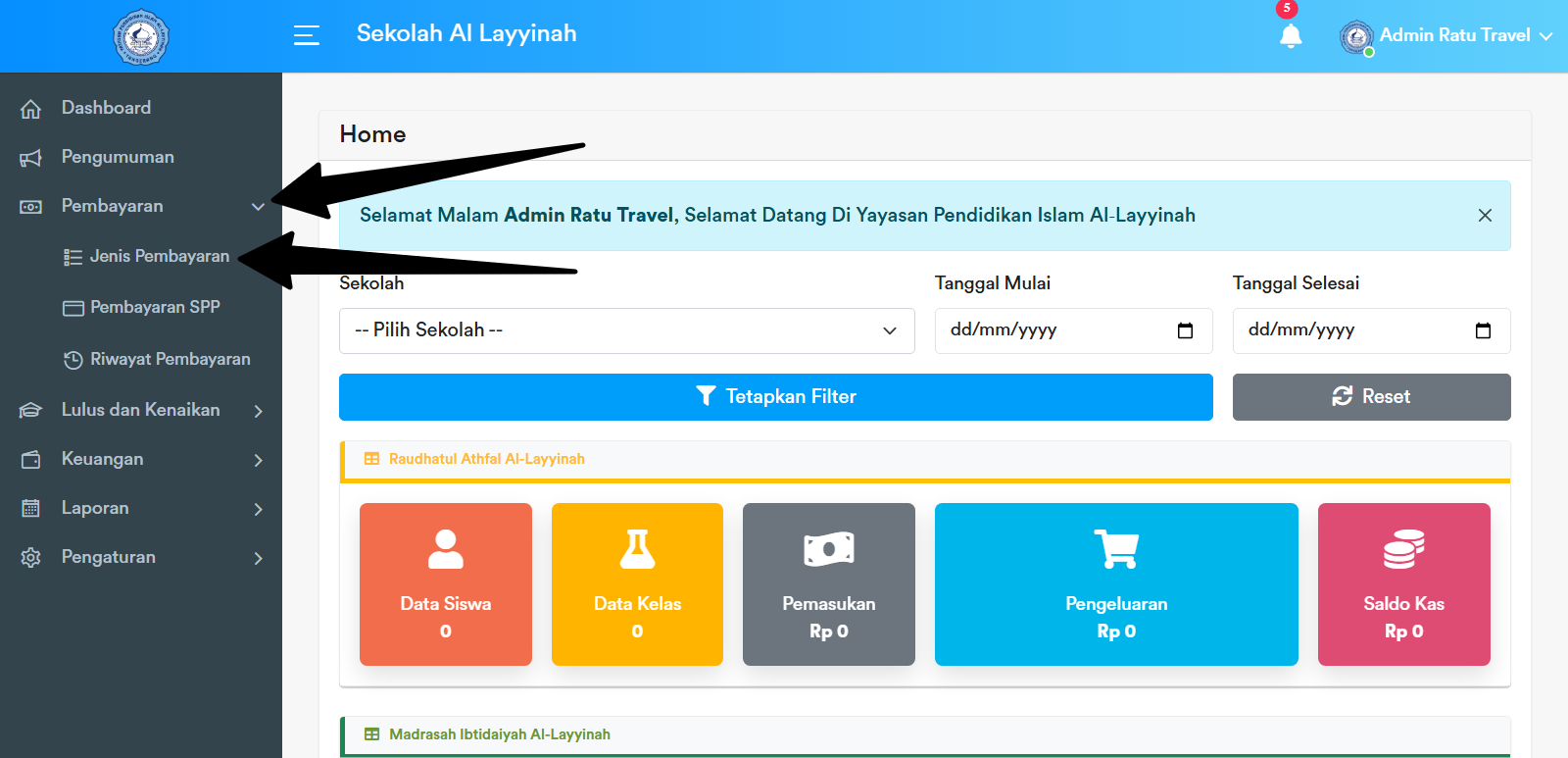Click the Laporan menu label
Image resolution: width=1568 pixels, height=758 pixels.
[95, 508]
